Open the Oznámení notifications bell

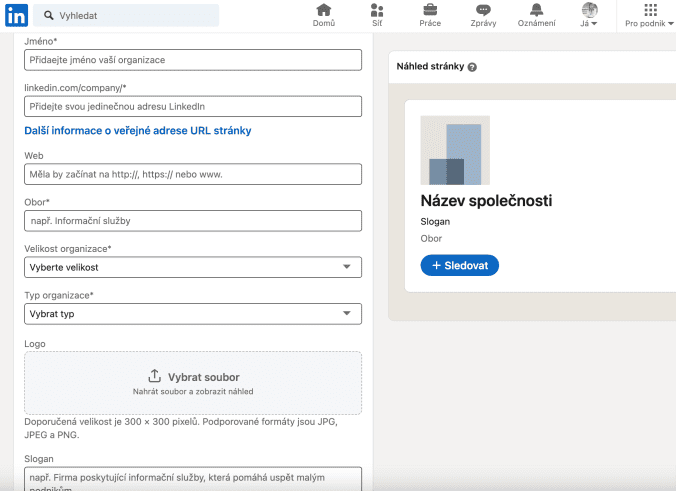[x=536, y=11]
